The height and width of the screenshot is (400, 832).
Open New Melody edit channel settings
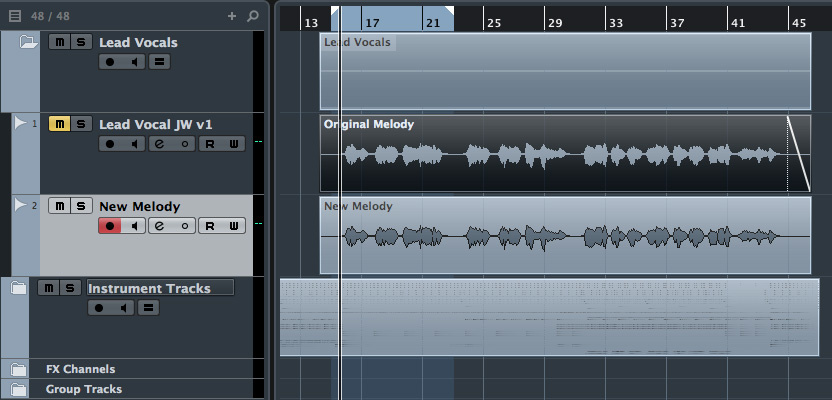pos(159,226)
